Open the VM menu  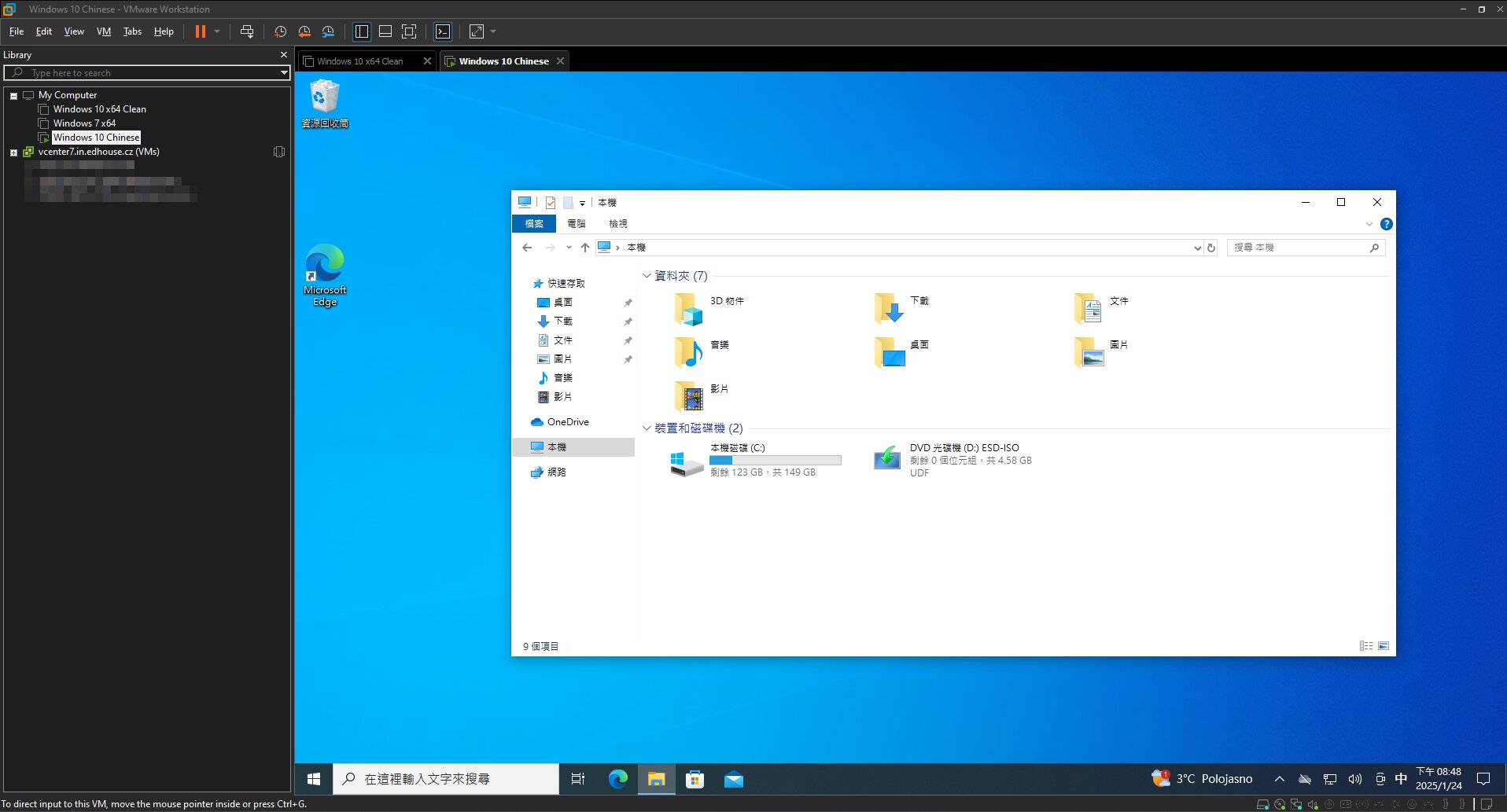[x=103, y=31]
